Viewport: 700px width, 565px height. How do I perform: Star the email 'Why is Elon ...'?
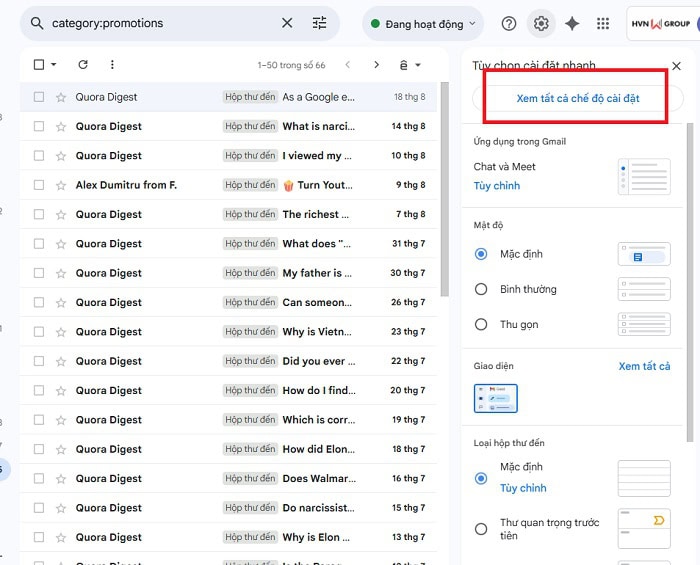(61, 537)
